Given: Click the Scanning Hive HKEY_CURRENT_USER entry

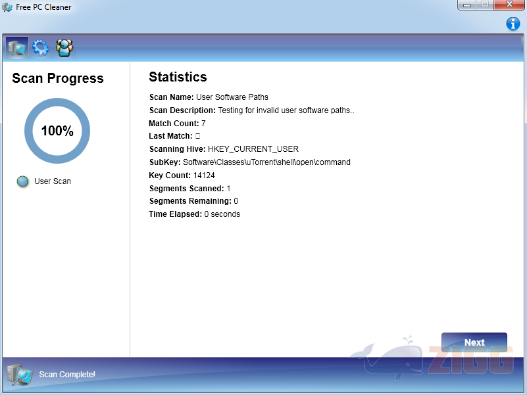Looking at the screenshot, I should 224,149.
